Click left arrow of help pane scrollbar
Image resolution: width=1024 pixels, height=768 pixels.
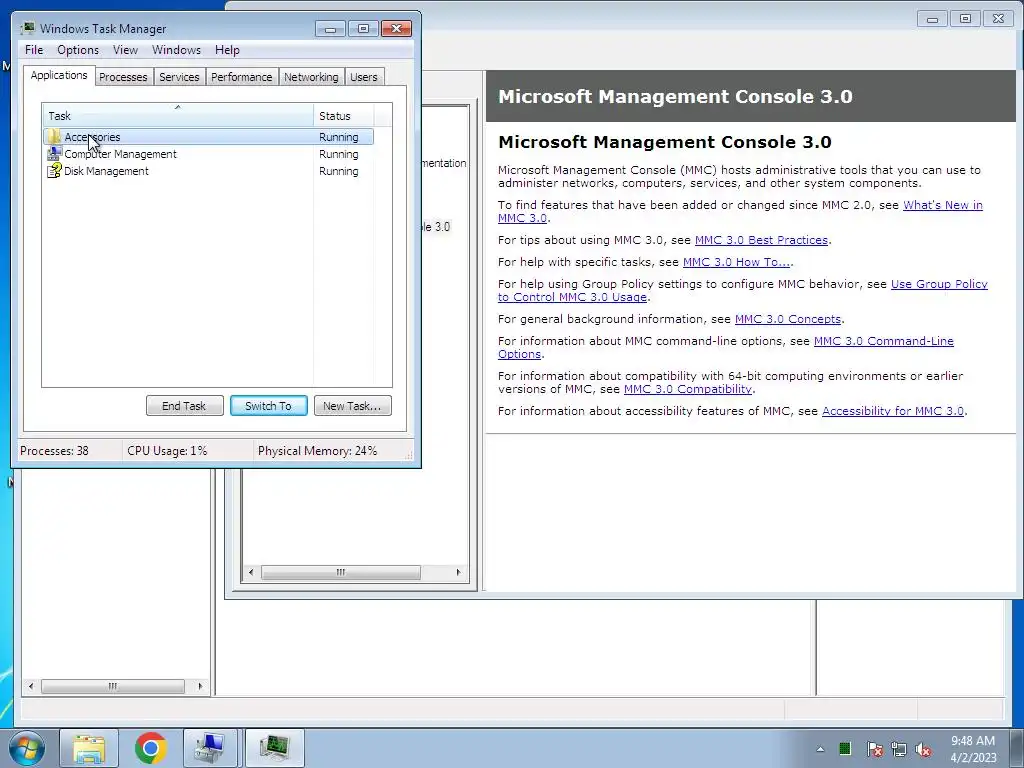tap(251, 573)
